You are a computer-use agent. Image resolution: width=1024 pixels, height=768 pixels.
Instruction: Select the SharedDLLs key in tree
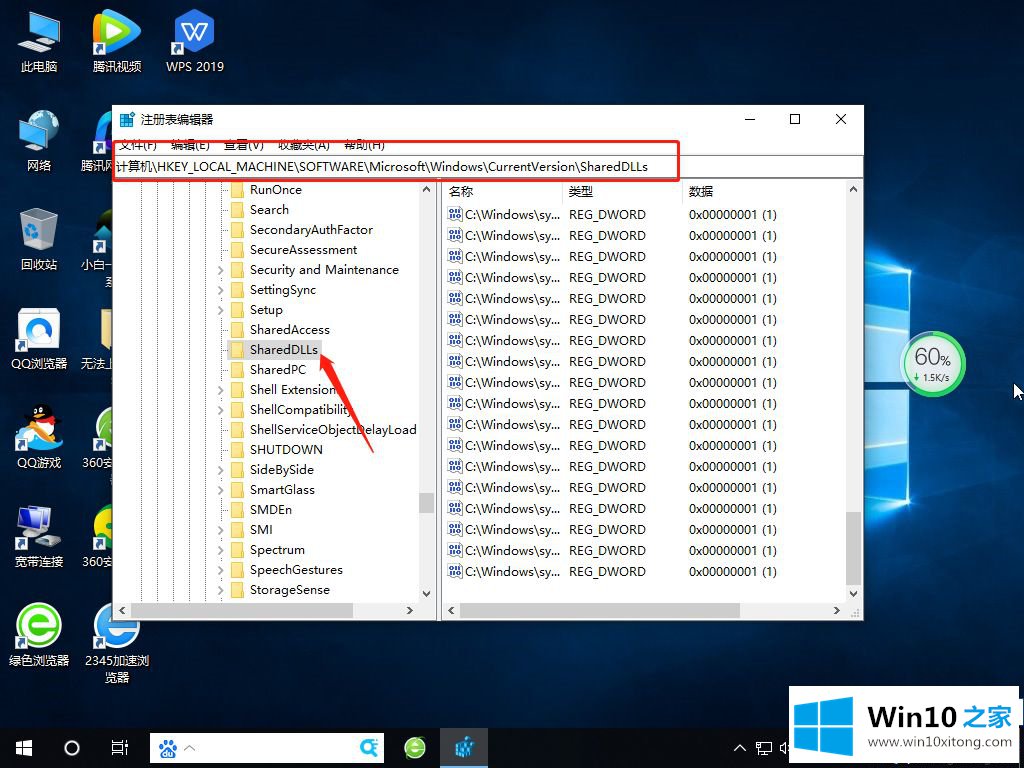coord(283,350)
